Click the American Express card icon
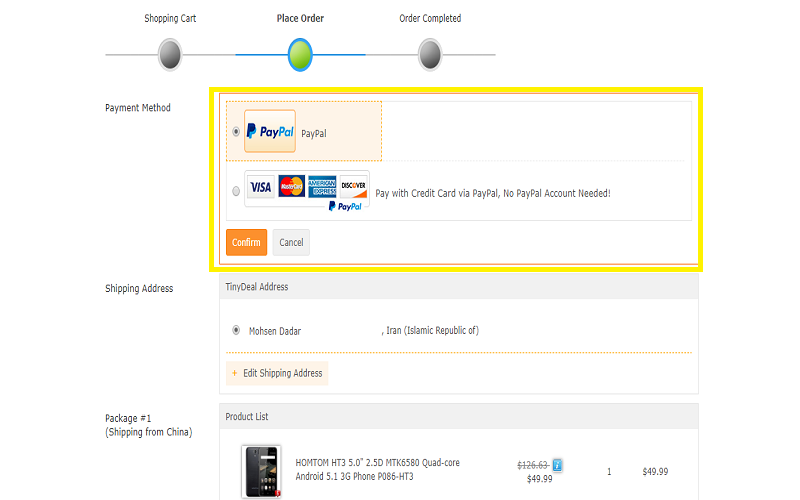 coord(322,187)
